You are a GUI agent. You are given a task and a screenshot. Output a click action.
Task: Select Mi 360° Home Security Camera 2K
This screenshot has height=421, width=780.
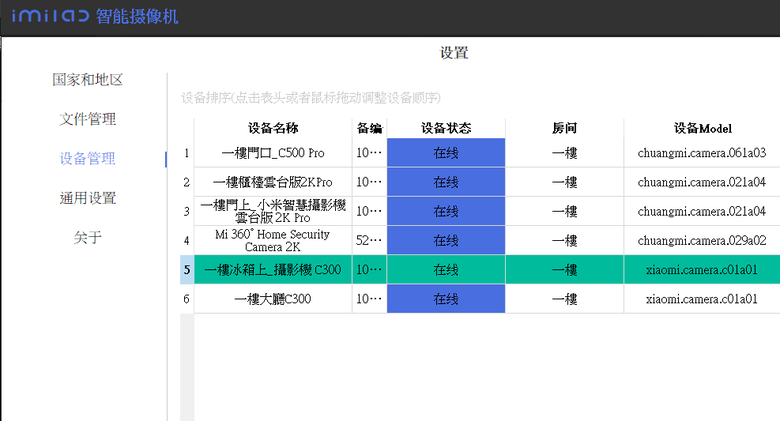pyautogui.click(x=273, y=241)
